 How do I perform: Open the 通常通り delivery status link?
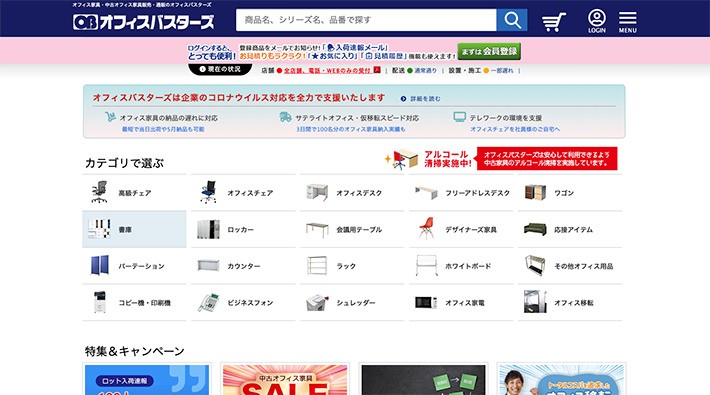pyautogui.click(x=425, y=71)
